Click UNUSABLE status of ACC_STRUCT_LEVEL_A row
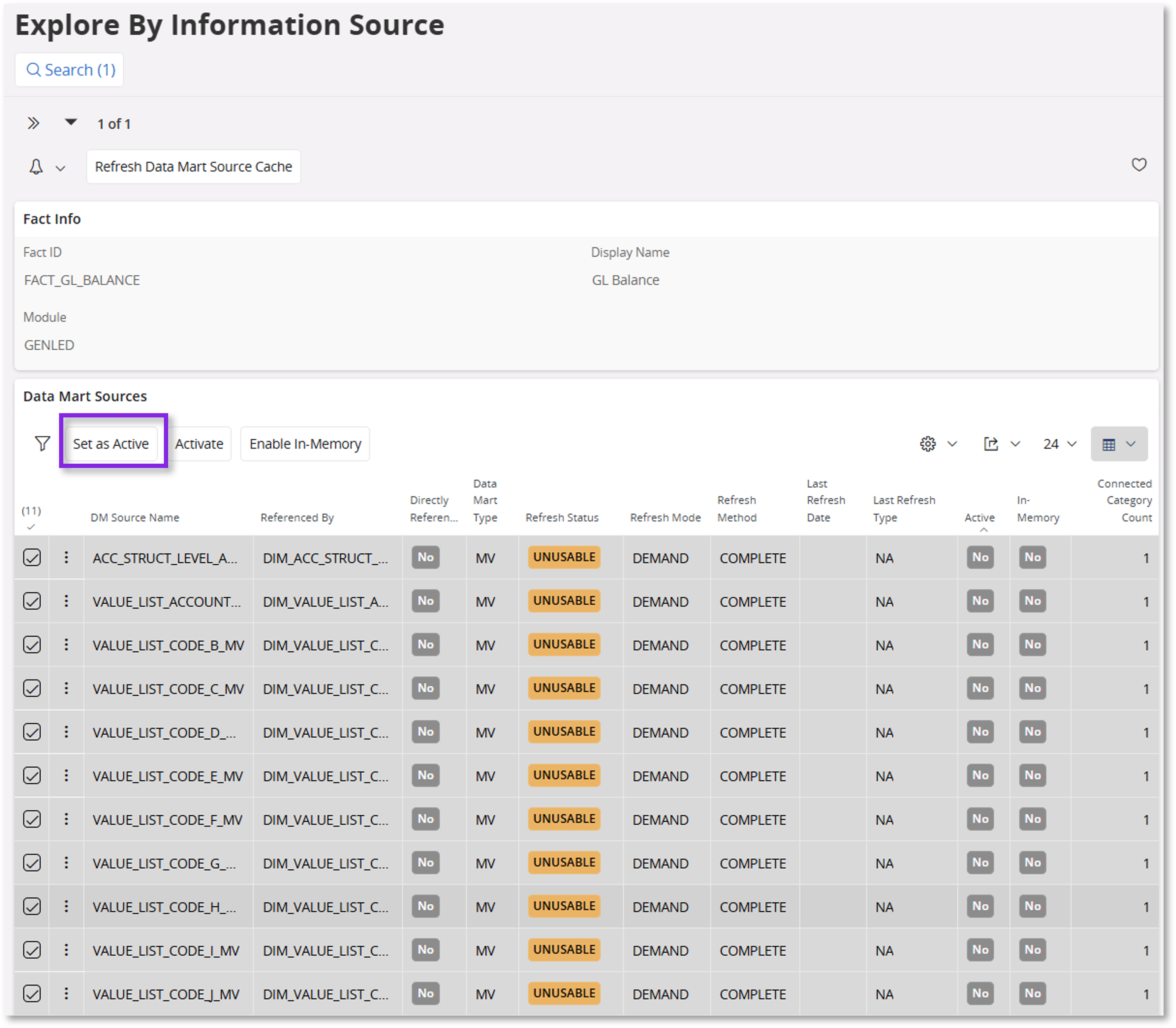1176x1028 pixels. pyautogui.click(x=564, y=557)
